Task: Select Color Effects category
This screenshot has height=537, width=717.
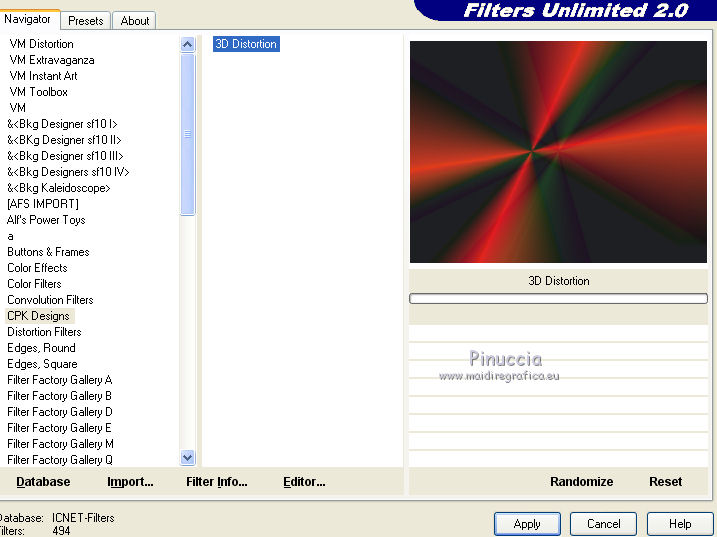Action: click(x=37, y=268)
